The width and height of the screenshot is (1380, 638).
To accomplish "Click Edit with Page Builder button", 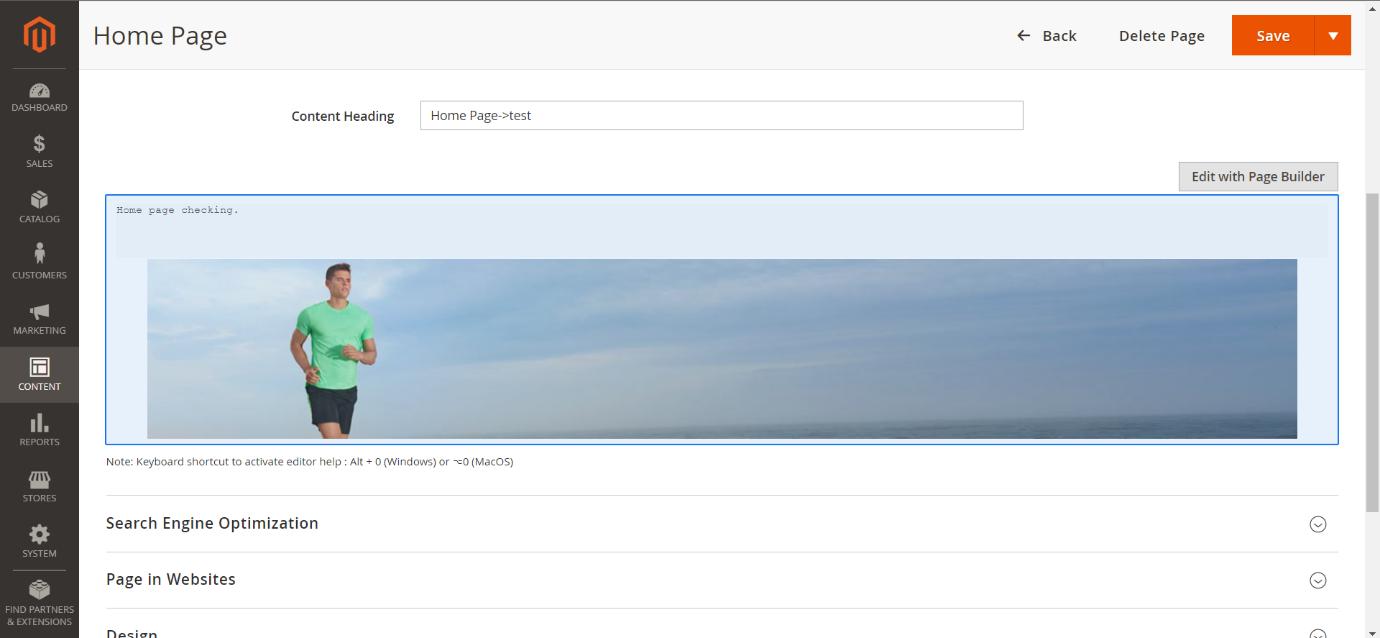I will 1257,177.
